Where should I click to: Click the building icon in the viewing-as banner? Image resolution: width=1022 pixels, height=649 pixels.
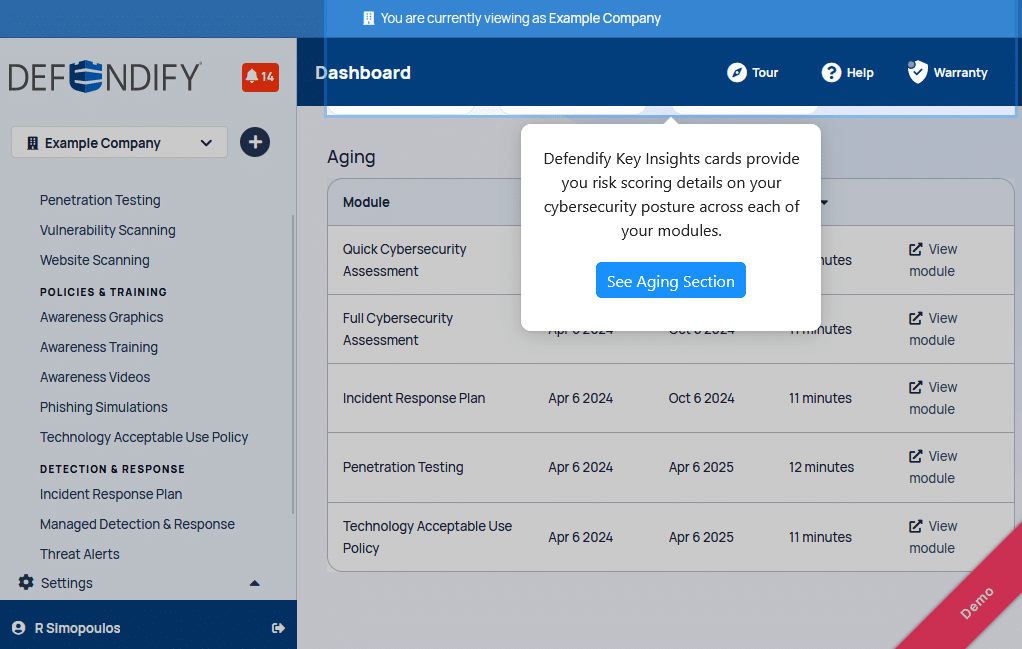[368, 18]
